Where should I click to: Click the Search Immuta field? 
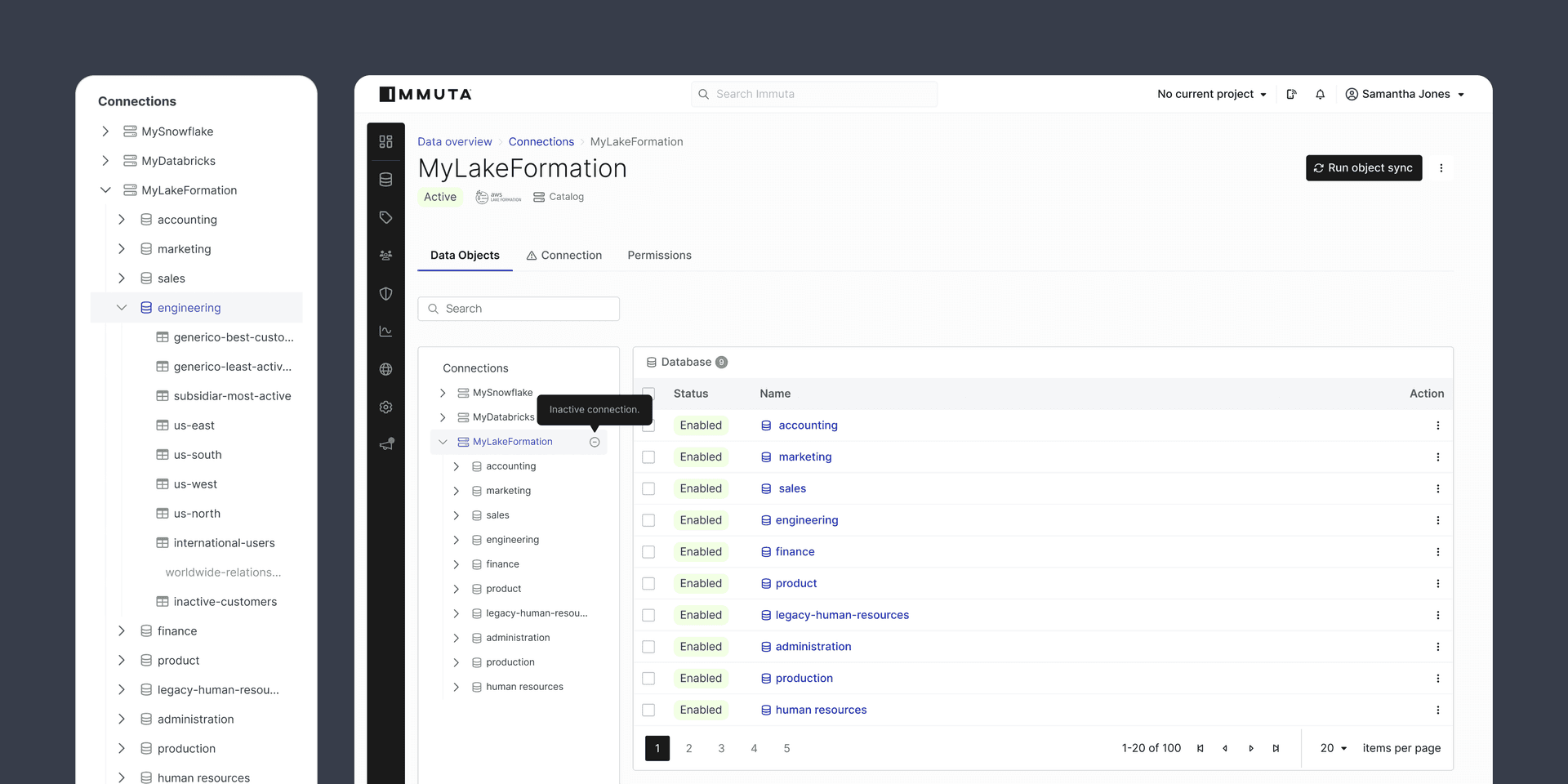click(814, 94)
